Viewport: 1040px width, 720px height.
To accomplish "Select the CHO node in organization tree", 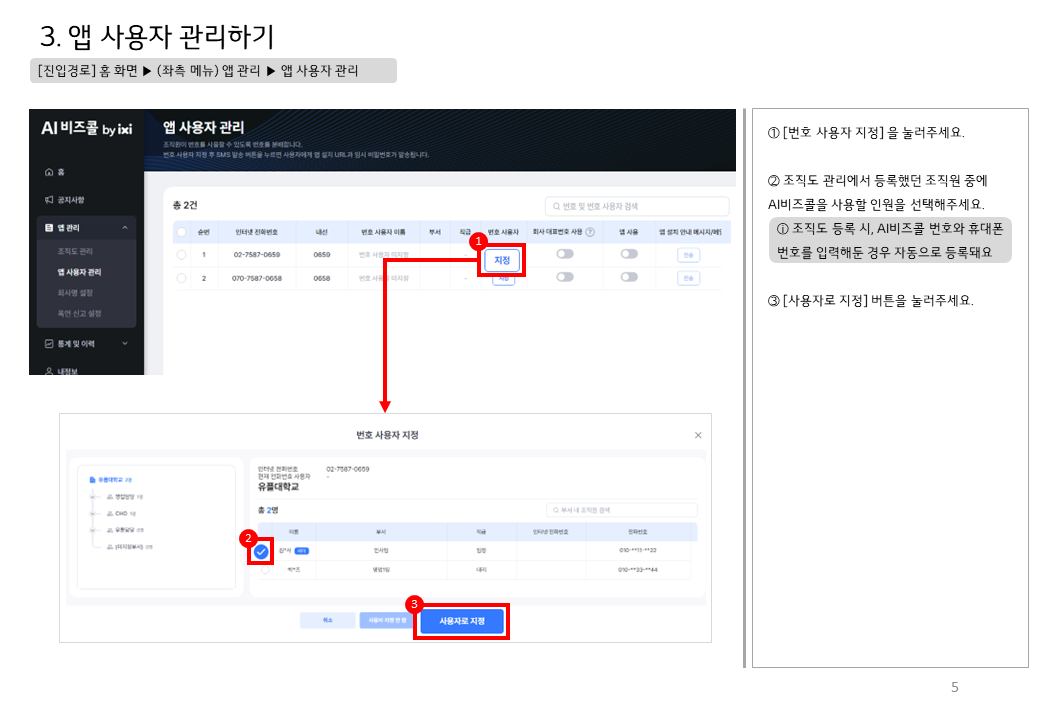I will pos(120,513).
